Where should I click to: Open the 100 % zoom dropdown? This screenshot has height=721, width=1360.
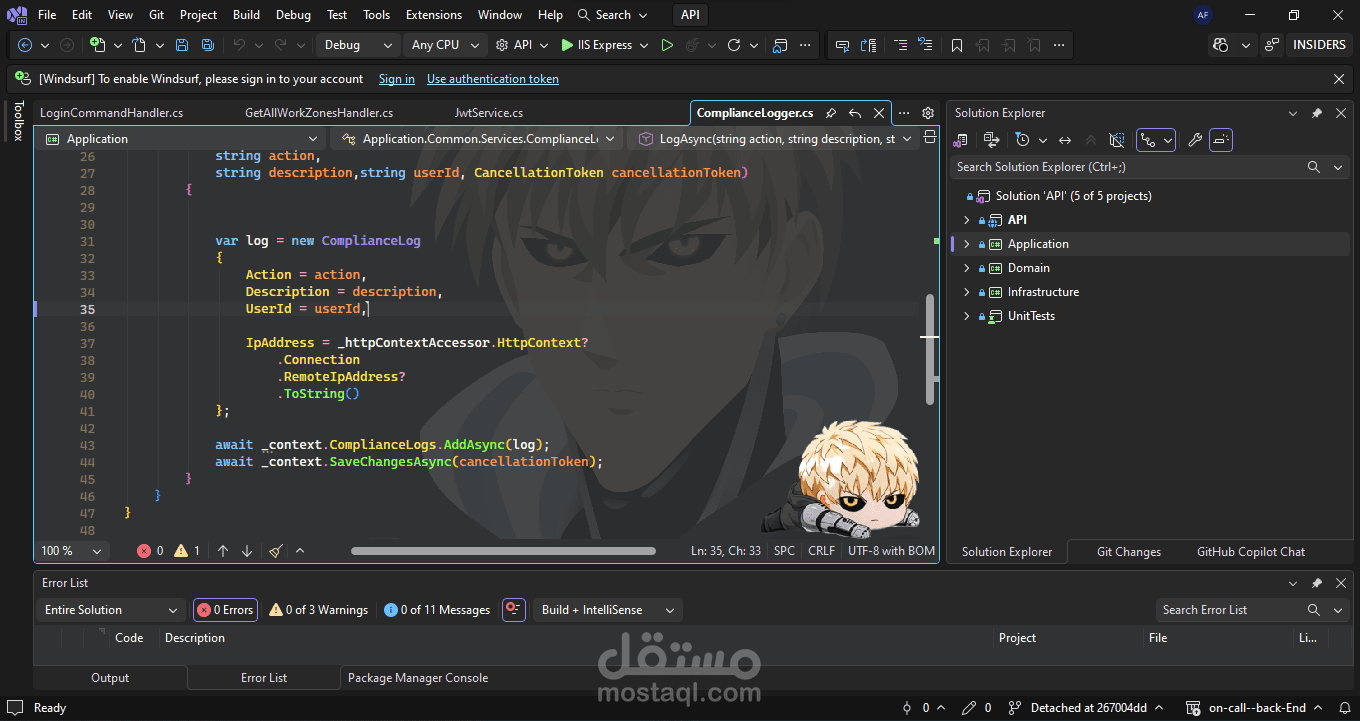71,551
